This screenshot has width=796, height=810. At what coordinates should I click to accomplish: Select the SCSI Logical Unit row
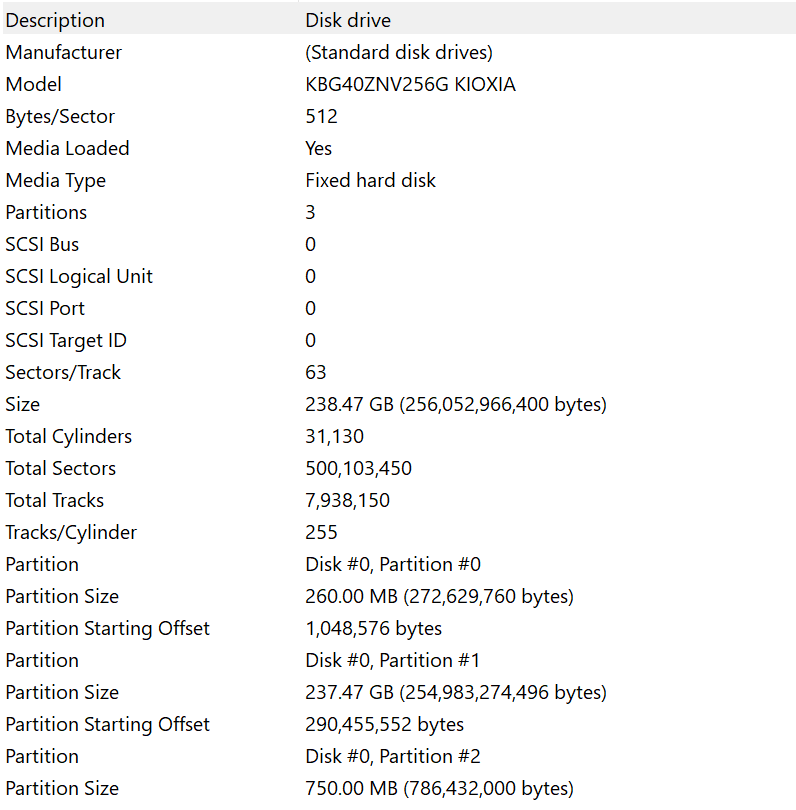79,276
